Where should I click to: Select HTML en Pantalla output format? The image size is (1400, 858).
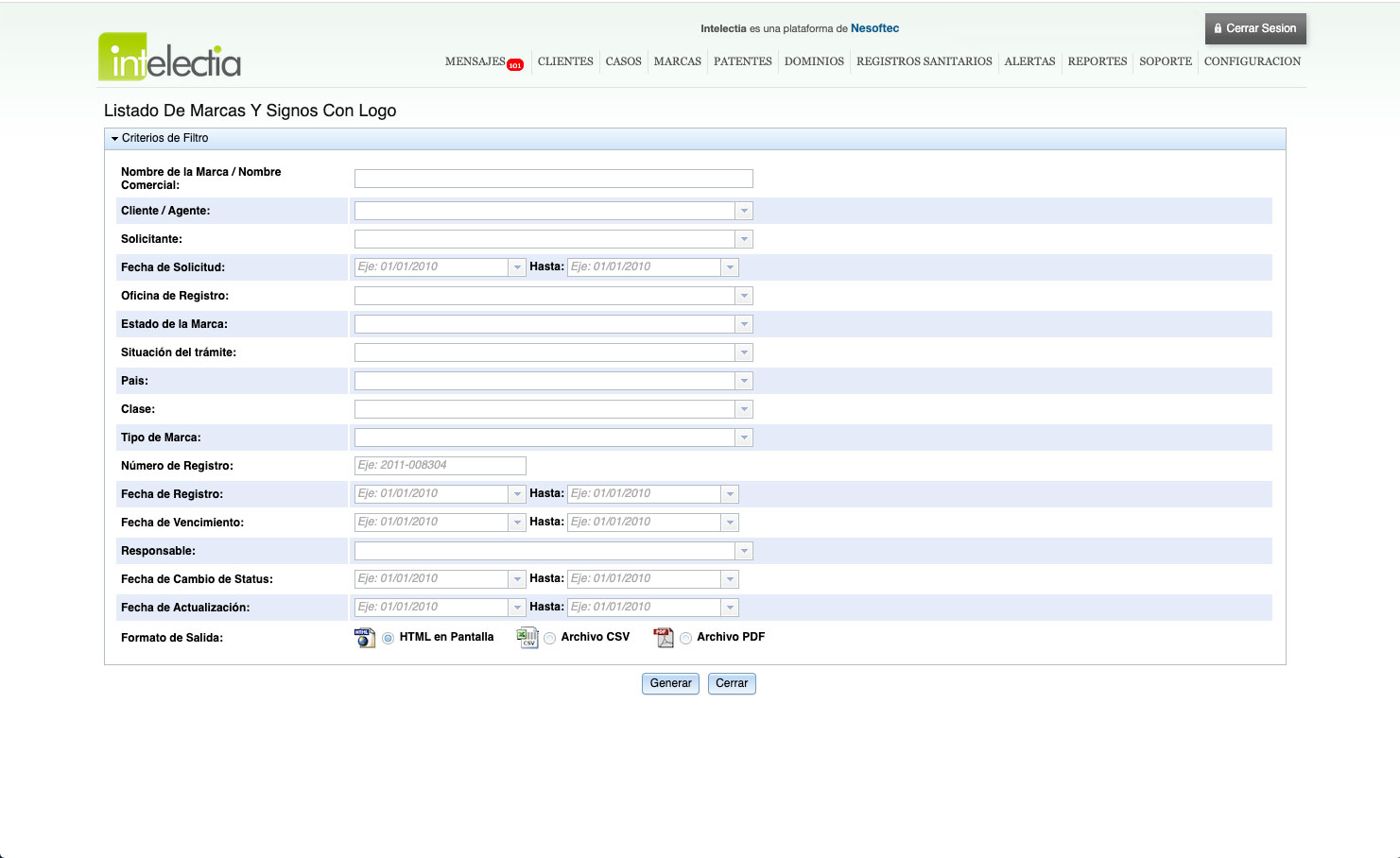(x=389, y=639)
